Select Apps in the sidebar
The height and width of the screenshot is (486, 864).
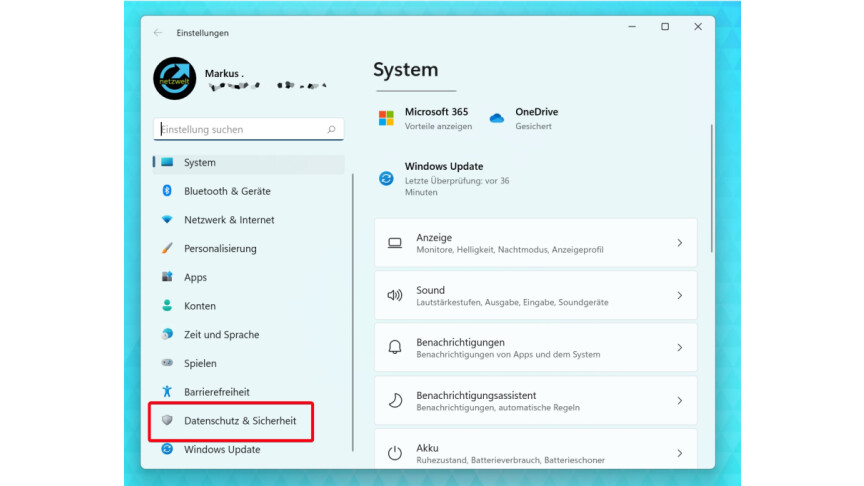click(249, 277)
